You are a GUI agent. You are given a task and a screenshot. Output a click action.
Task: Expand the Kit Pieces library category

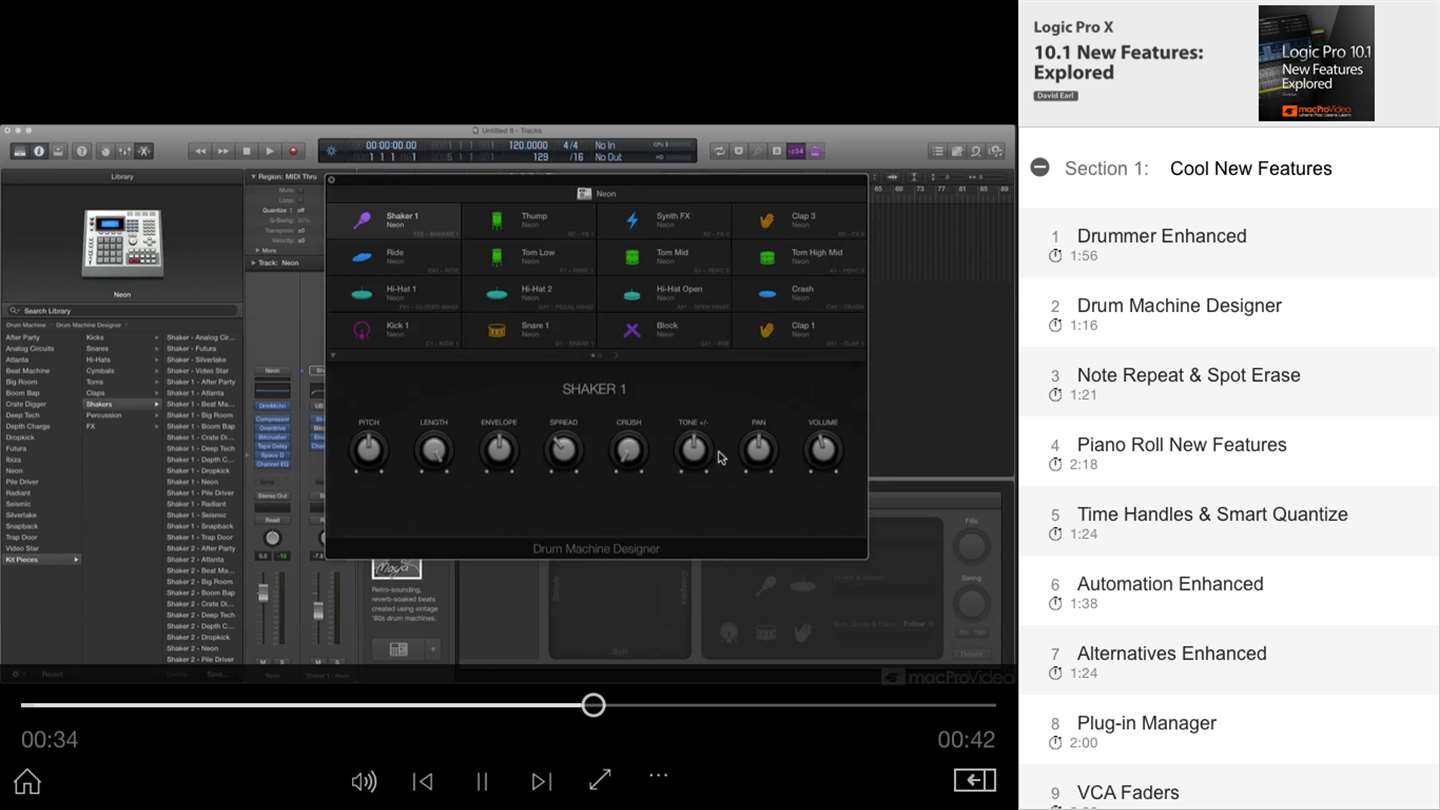(x=42, y=559)
